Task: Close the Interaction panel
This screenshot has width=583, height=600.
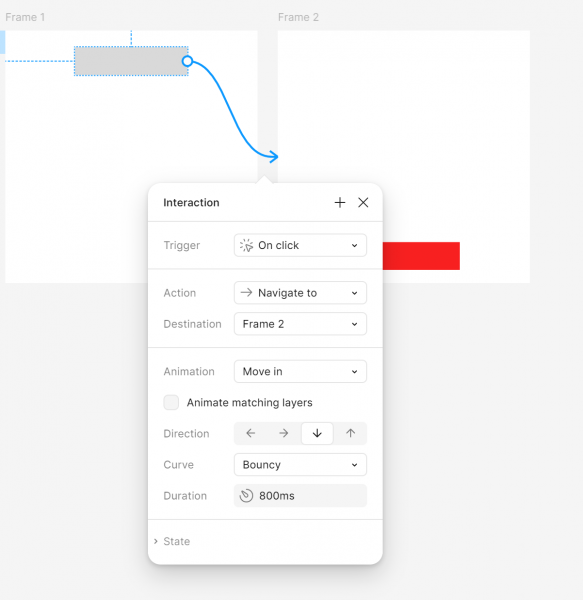Action: 363,202
